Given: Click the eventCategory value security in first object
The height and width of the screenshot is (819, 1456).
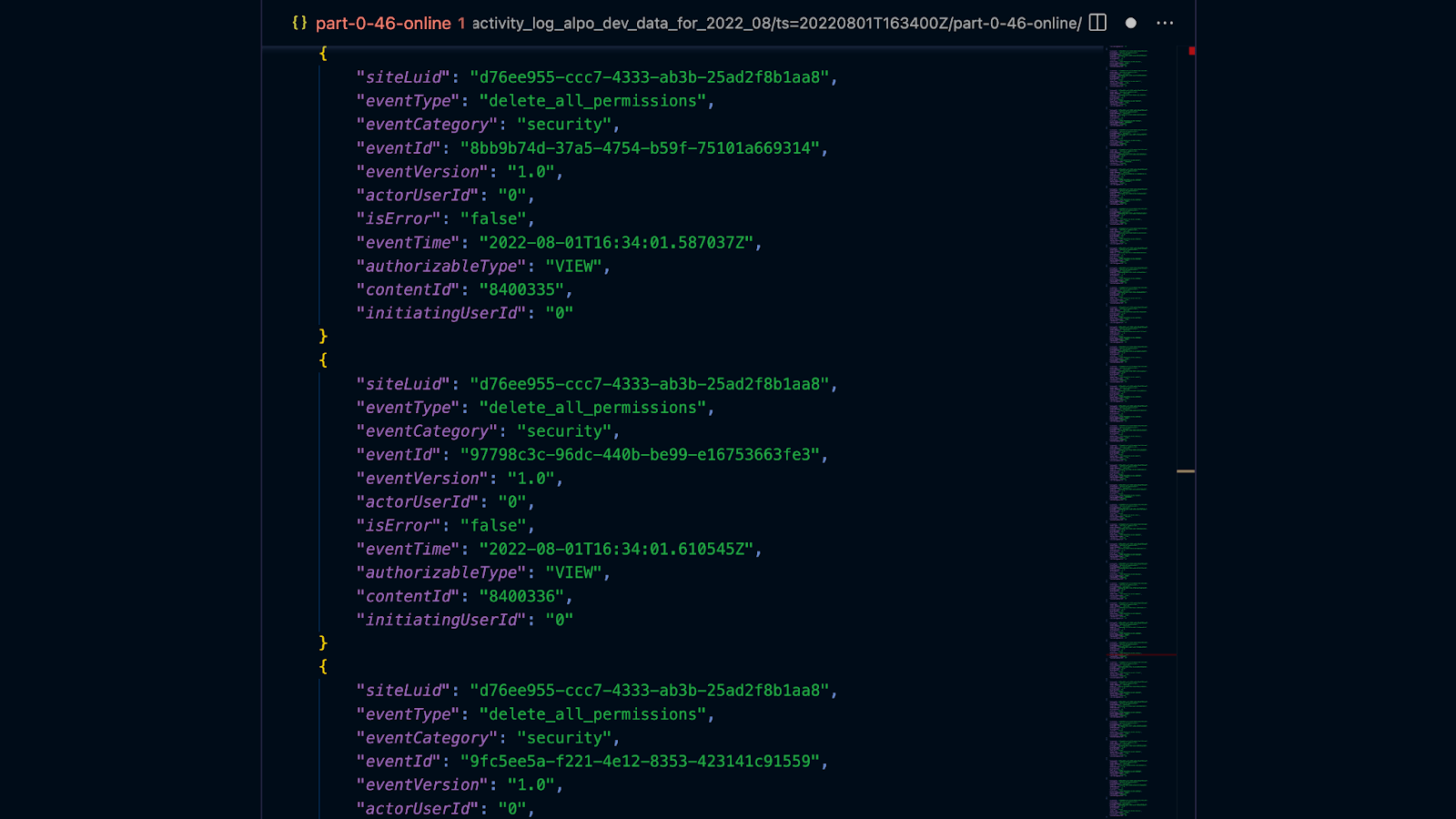Looking at the screenshot, I should coord(564,125).
